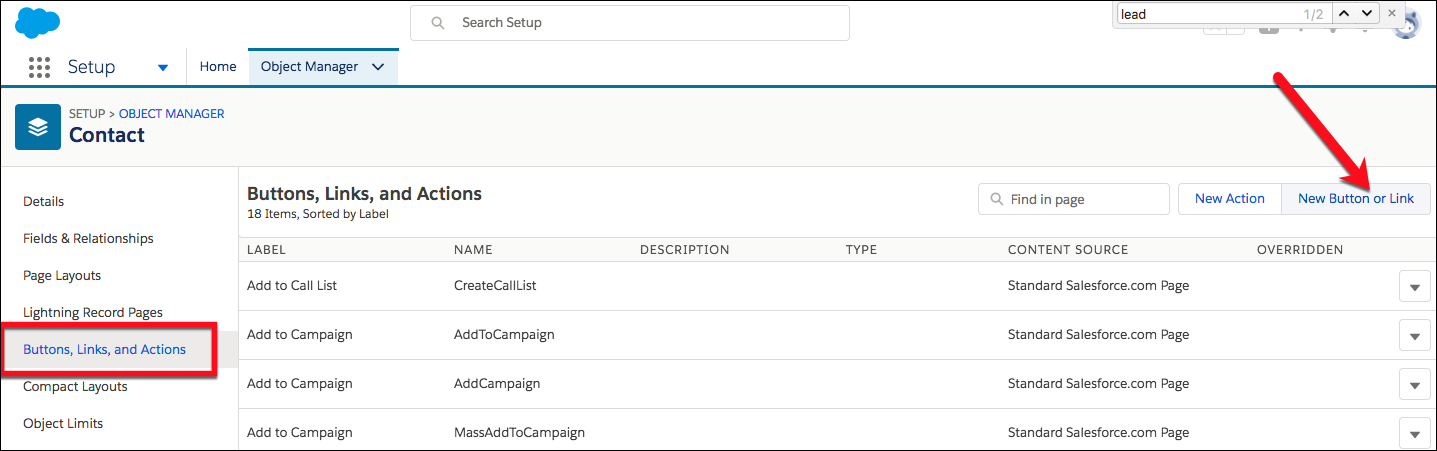
Task: Click Standard Salesforce.com Page in AddCampaign row
Action: (1098, 384)
